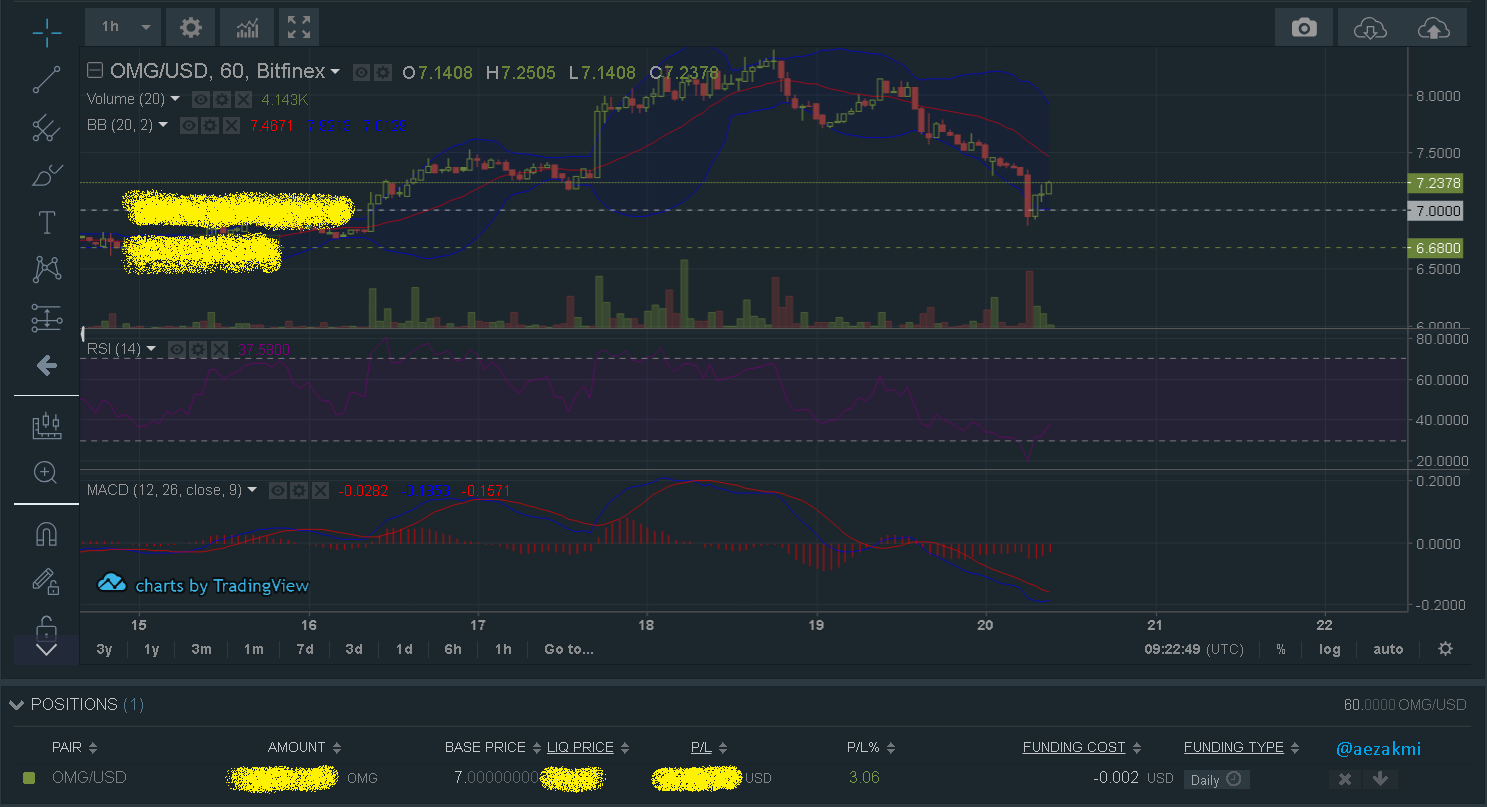Screen dimensions: 1487x807
Task: Select the text annotation tool
Action: coord(46,222)
